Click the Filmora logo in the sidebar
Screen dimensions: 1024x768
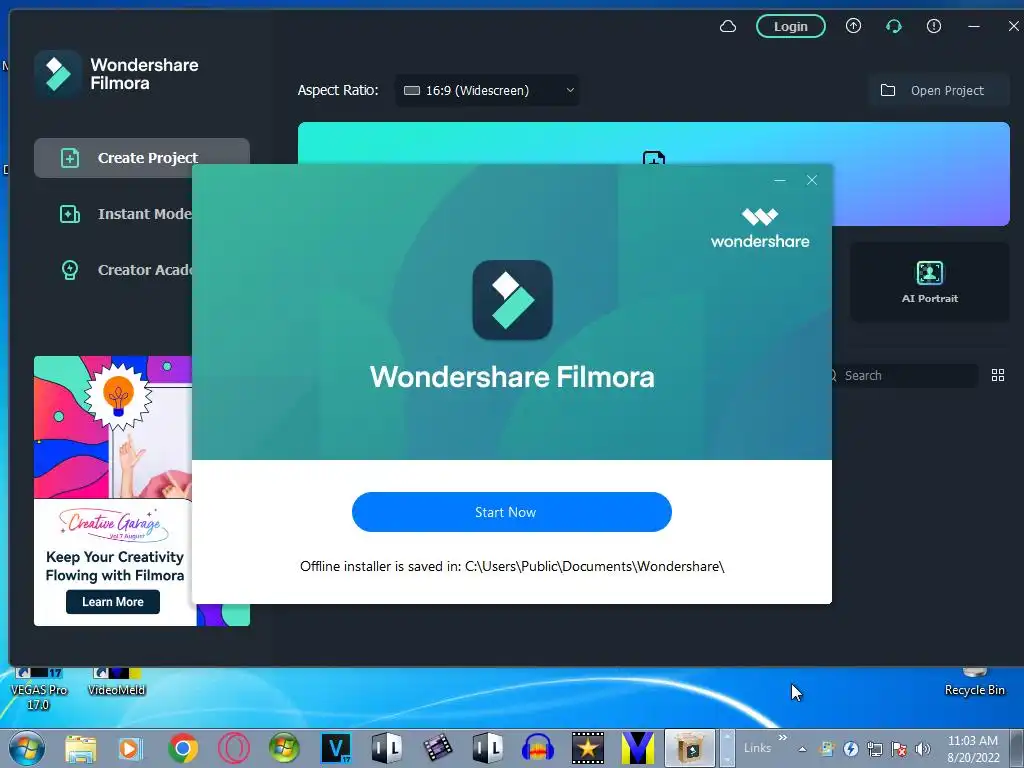57,74
